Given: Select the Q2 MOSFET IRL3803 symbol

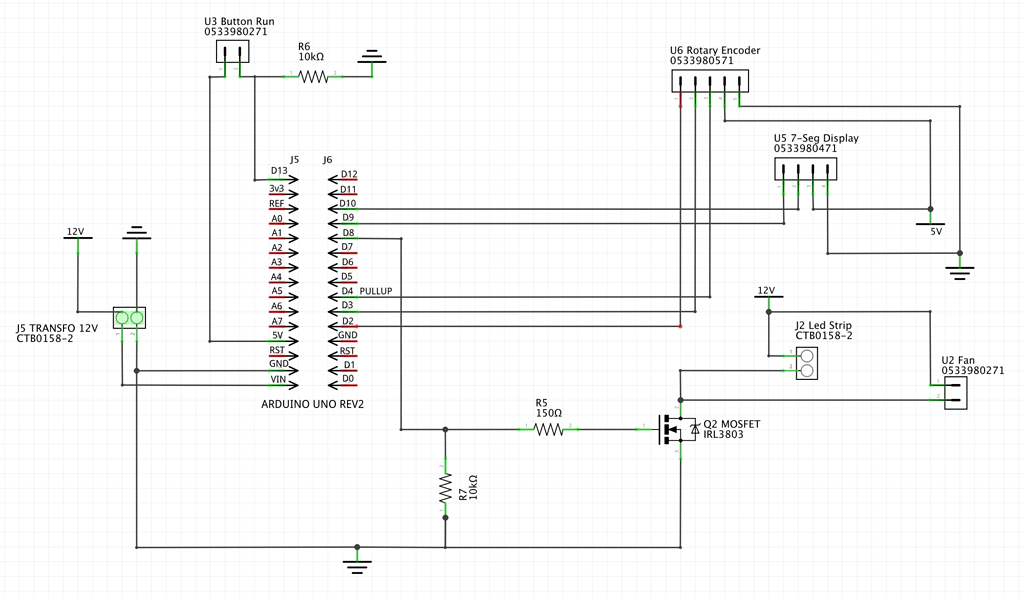Looking at the screenshot, I should 676,430.
